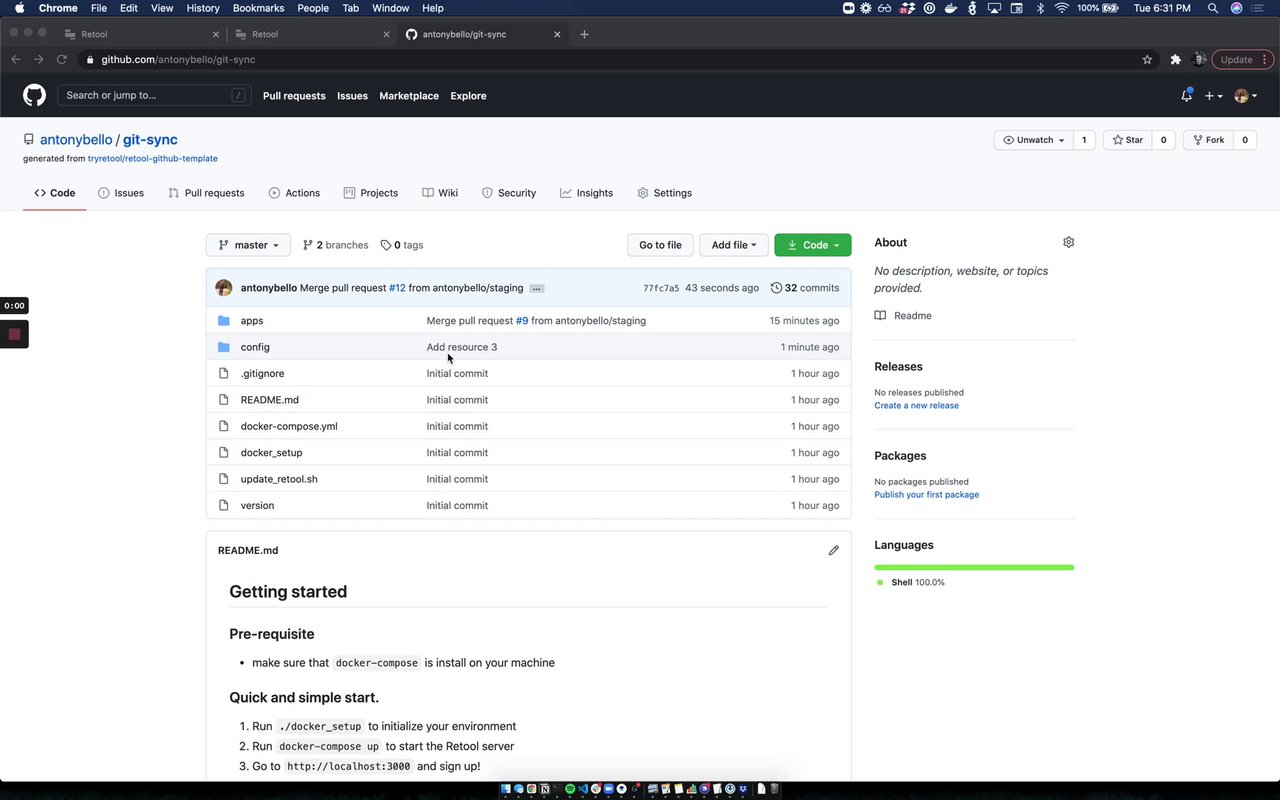Open pull request #12 link
The width and height of the screenshot is (1280, 800).
[x=397, y=288]
